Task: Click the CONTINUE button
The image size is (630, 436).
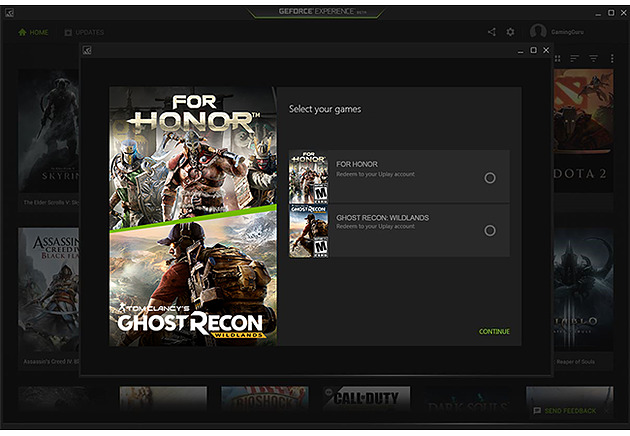Action: point(494,332)
